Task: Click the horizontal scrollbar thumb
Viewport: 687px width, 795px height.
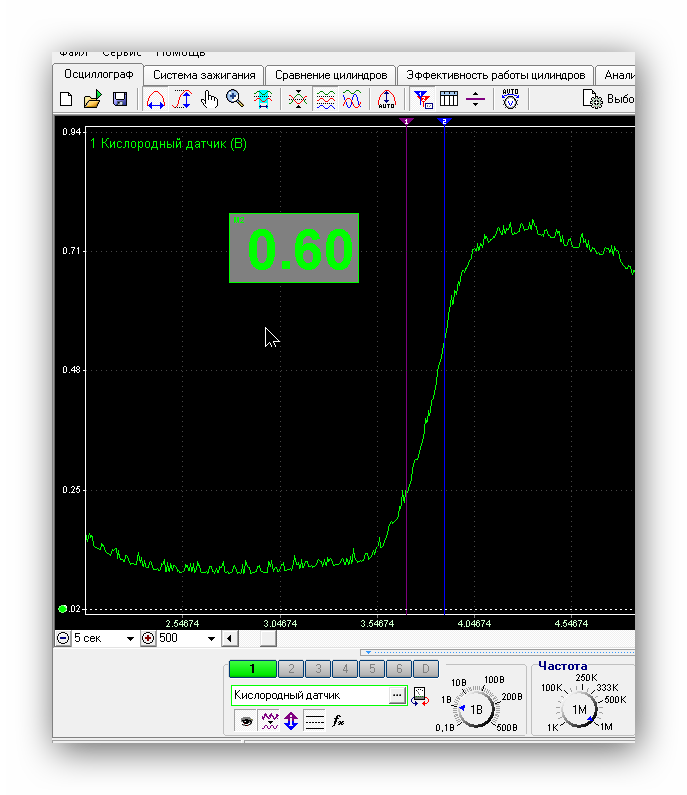Action: [268, 638]
